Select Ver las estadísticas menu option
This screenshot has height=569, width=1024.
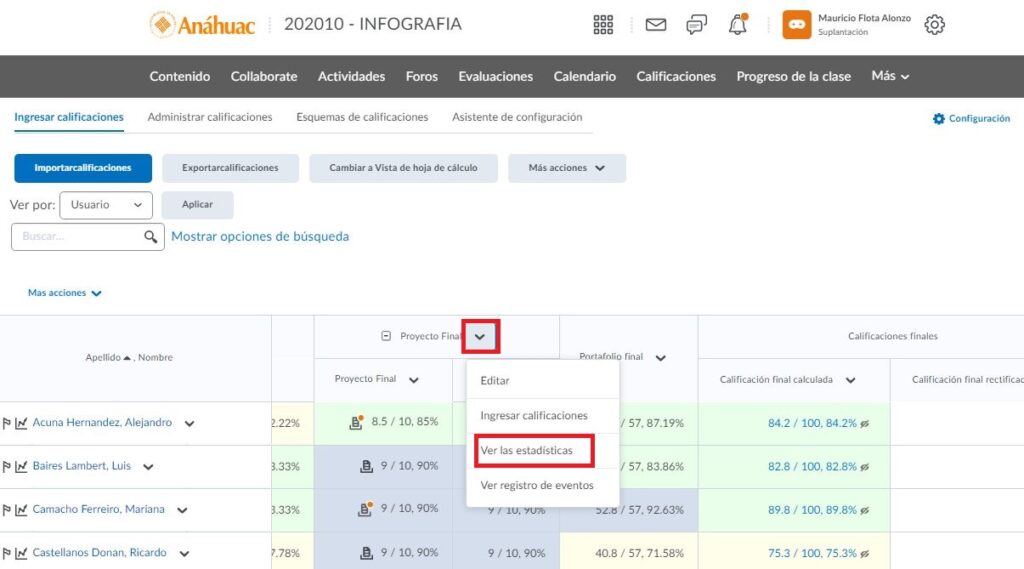coord(527,451)
